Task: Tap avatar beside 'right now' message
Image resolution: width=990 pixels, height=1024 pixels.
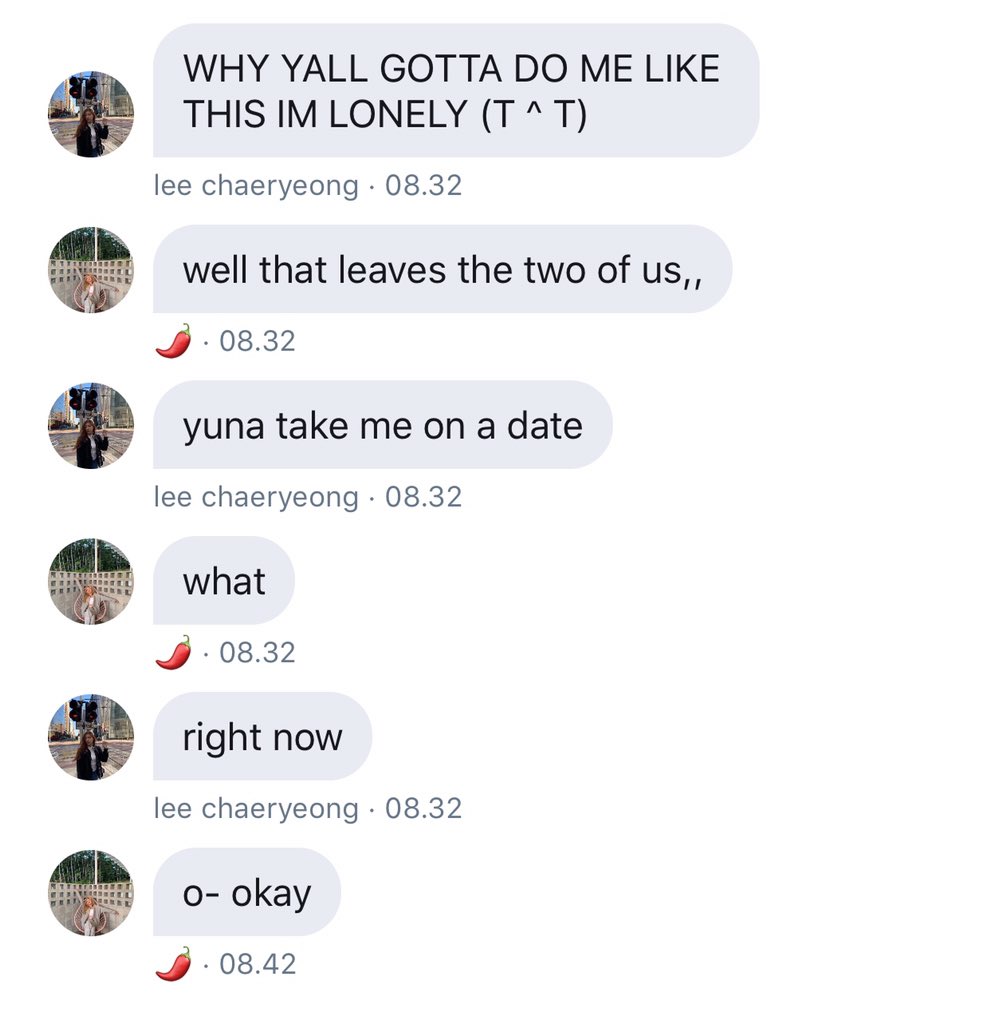Action: pos(91,737)
